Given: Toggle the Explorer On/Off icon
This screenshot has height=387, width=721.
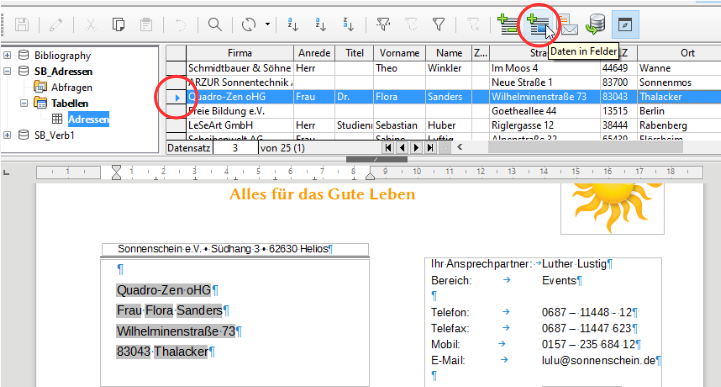Looking at the screenshot, I should pos(625,24).
